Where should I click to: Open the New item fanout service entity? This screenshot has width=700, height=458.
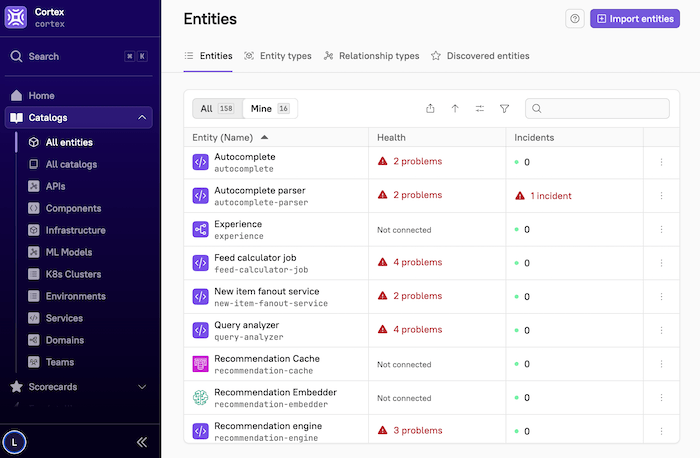tap(267, 291)
